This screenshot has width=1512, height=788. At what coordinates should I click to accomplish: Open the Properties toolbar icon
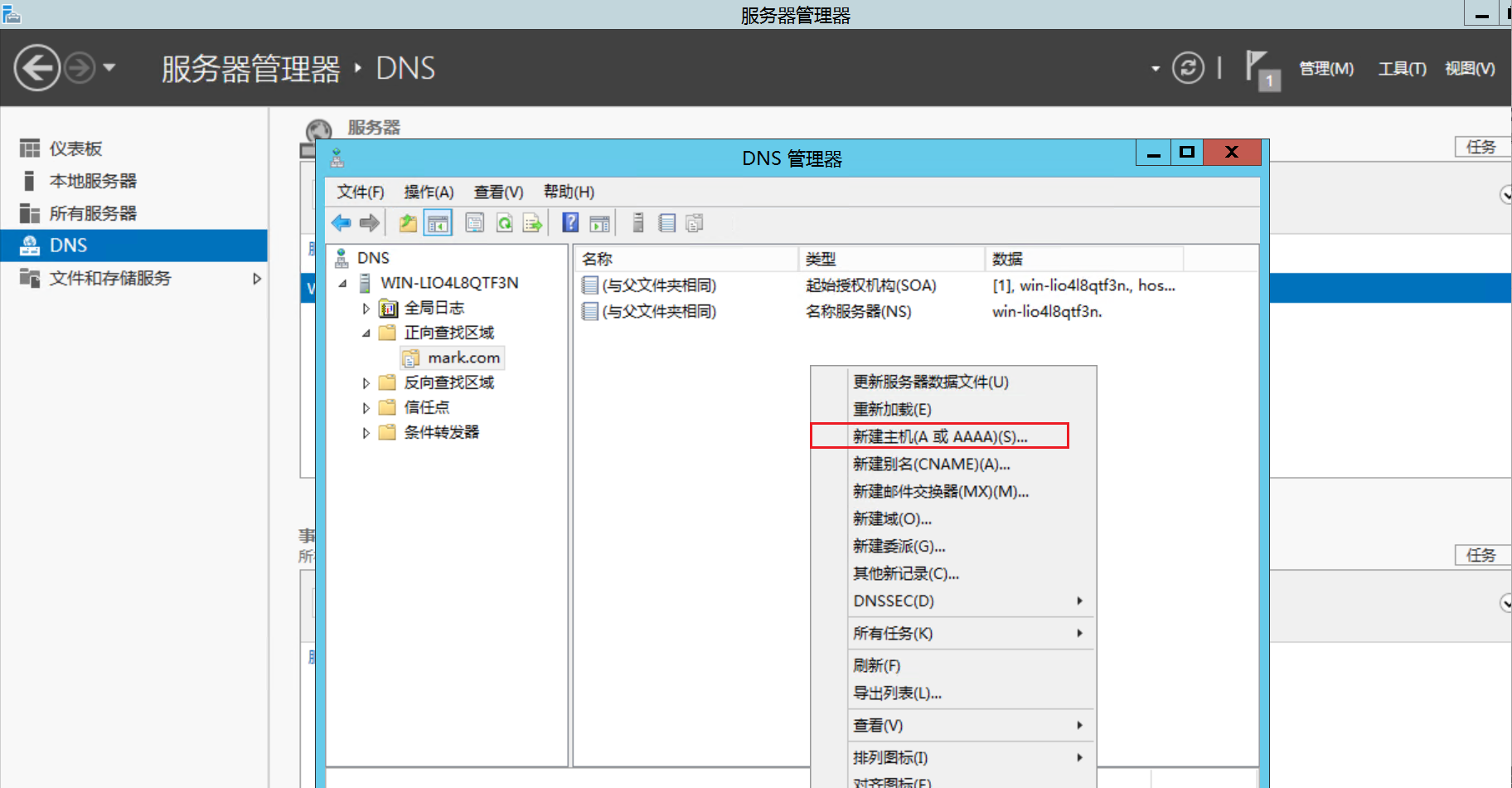click(x=474, y=222)
